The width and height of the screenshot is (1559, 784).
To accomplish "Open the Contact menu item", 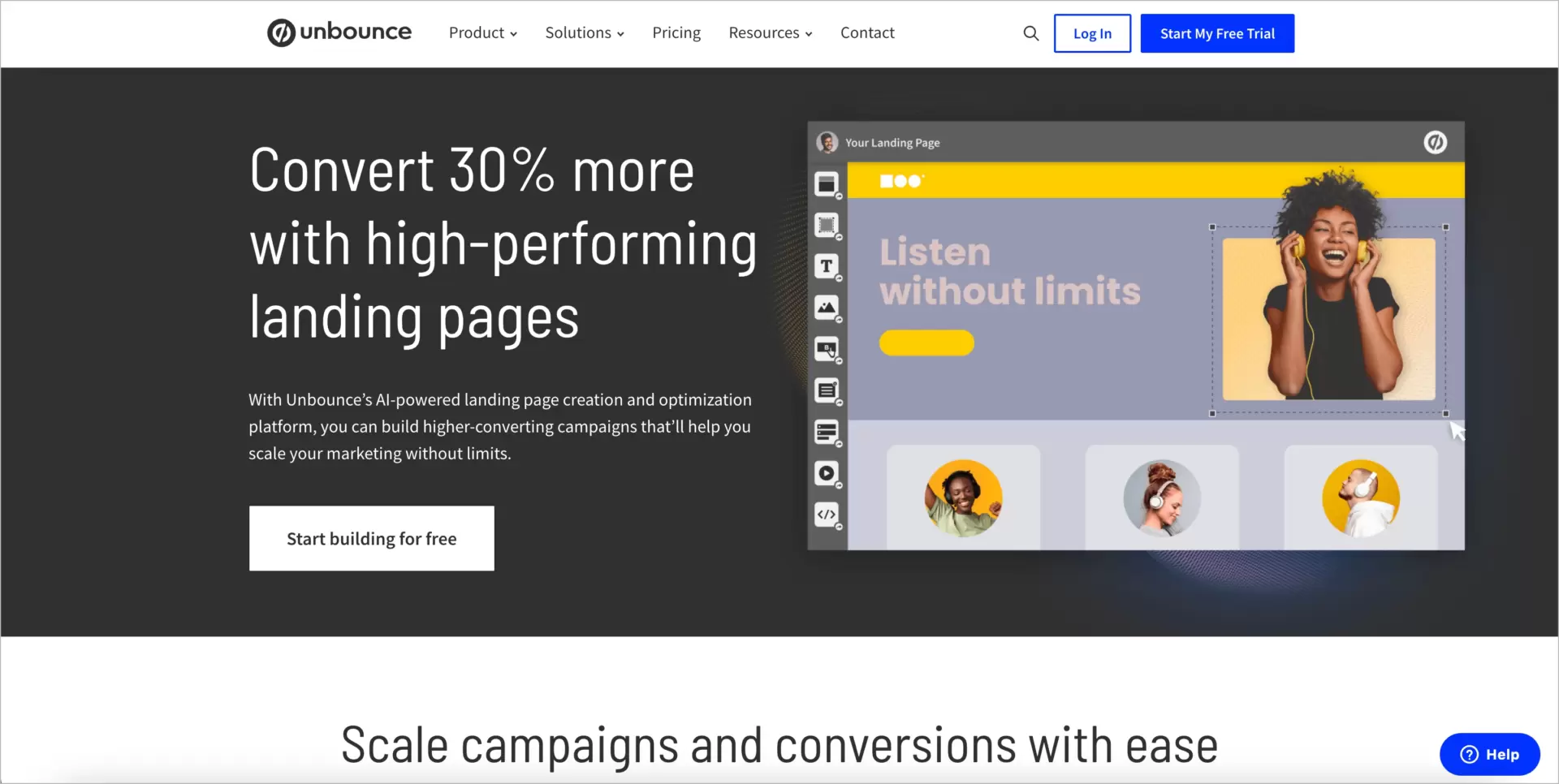I will pos(866,32).
